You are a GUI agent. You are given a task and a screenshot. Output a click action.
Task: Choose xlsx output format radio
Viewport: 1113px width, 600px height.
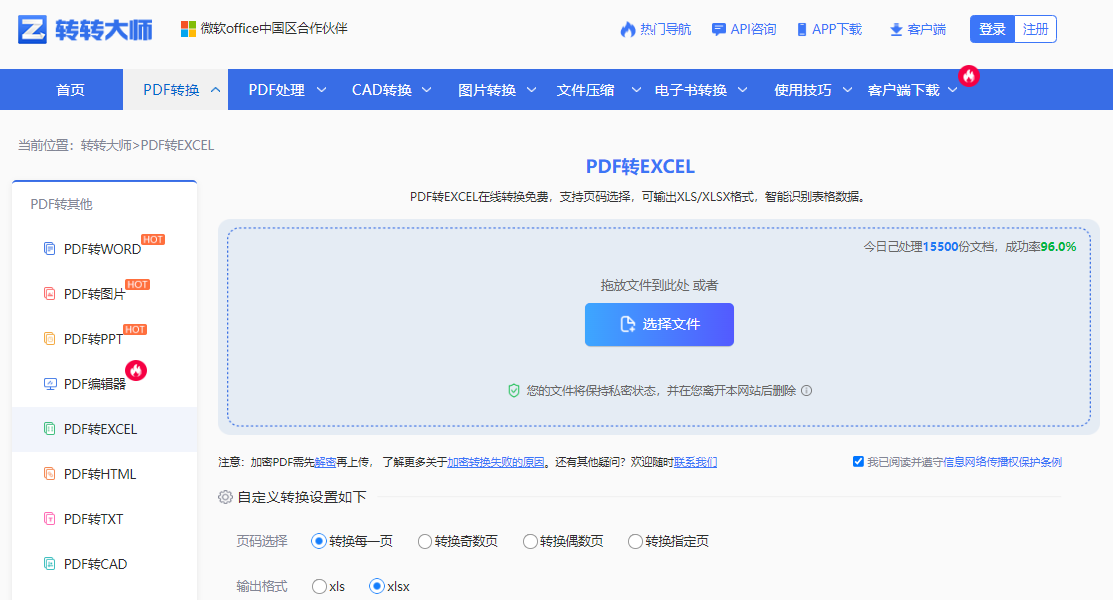[377, 587]
